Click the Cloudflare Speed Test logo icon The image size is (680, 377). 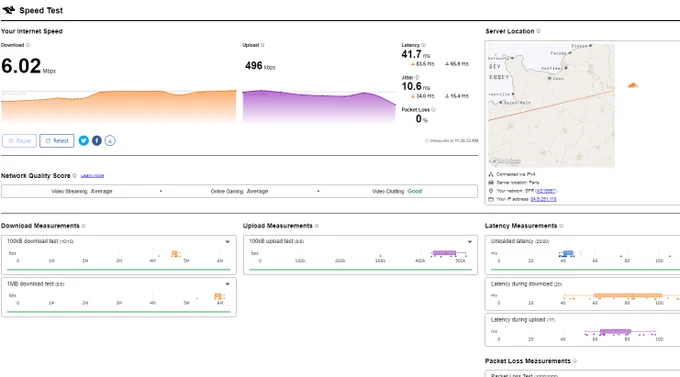click(9, 10)
